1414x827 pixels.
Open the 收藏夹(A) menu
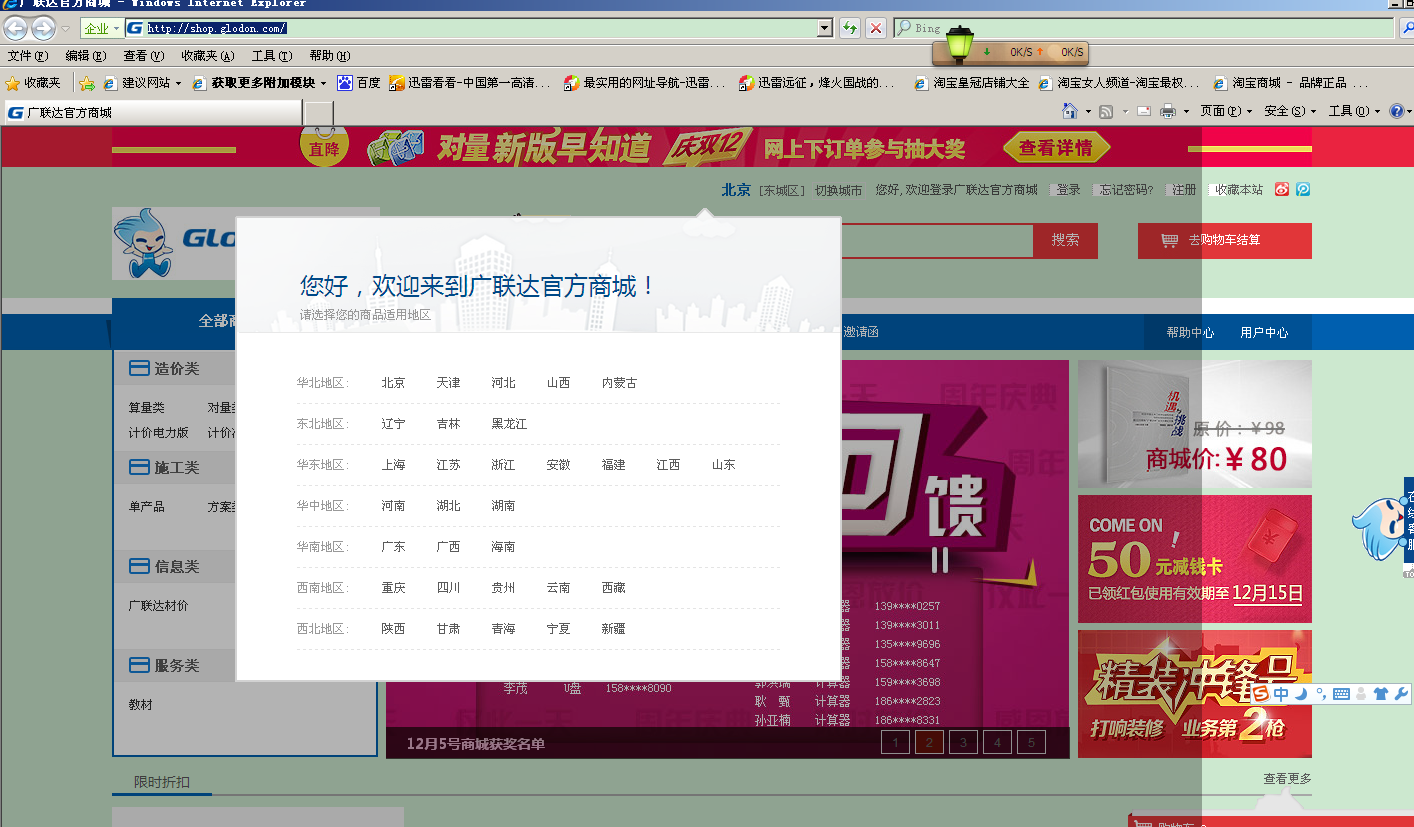(208, 56)
